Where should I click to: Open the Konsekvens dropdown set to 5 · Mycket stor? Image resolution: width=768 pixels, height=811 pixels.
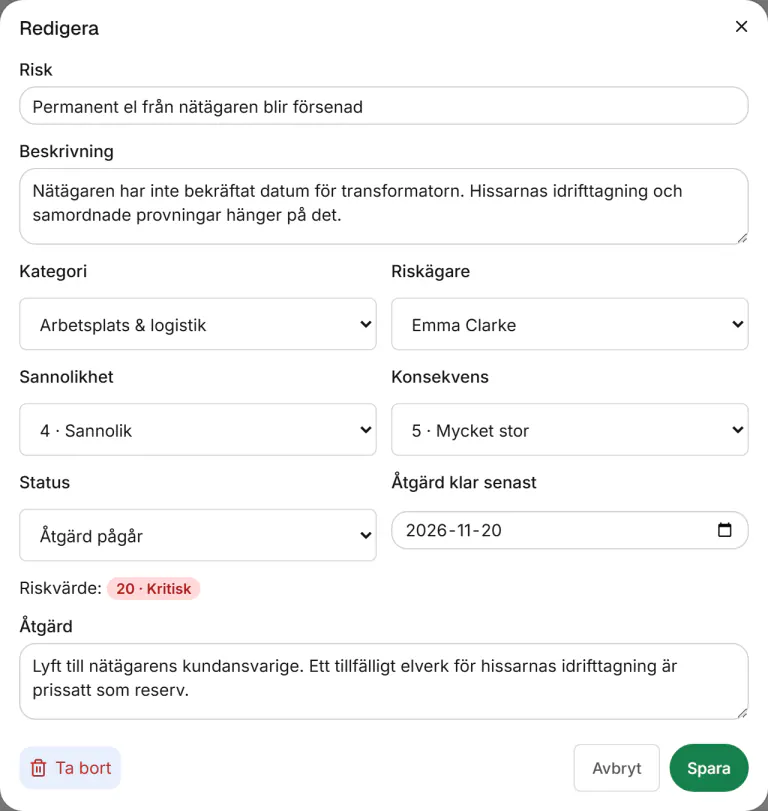(x=569, y=430)
